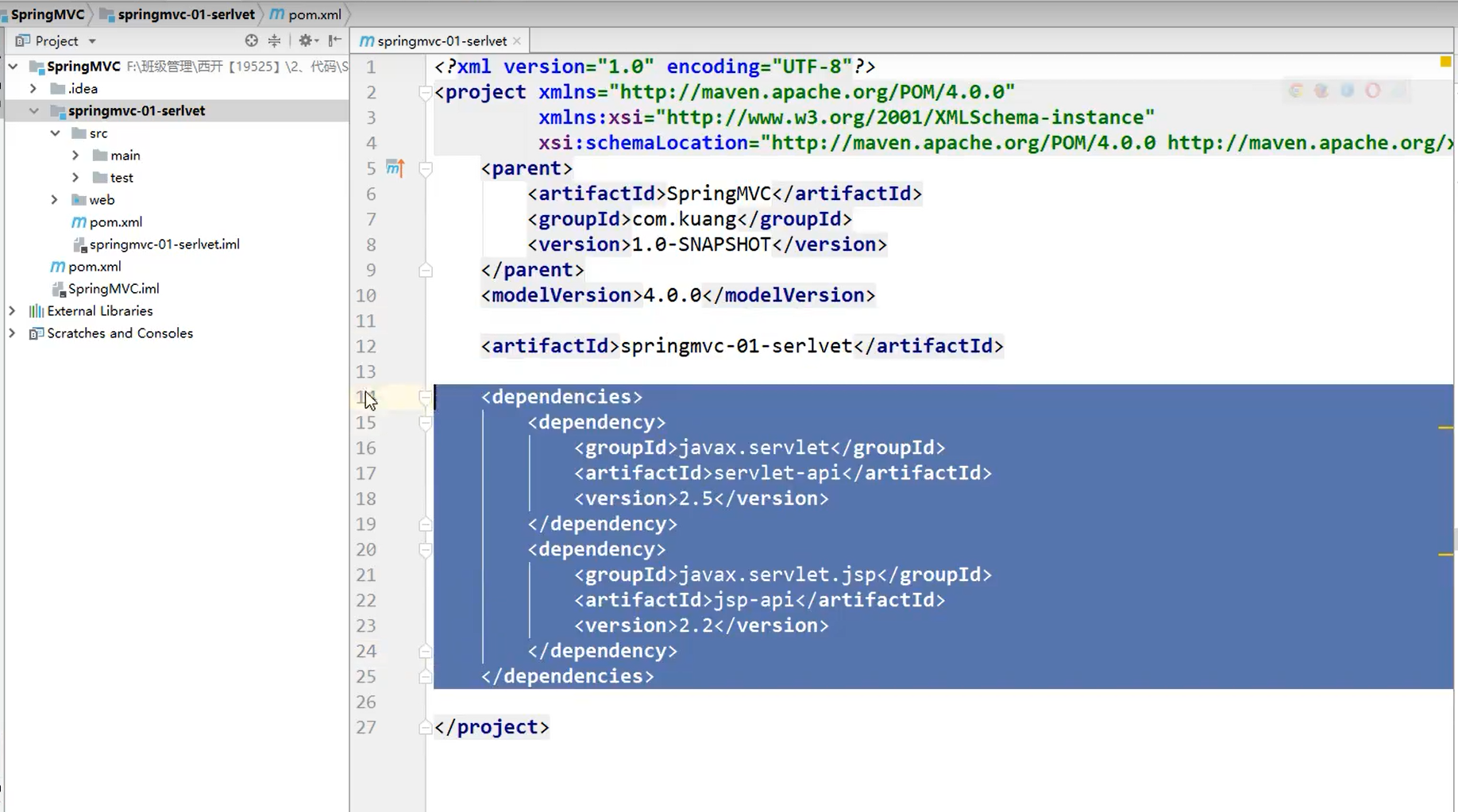Click springmvc-01-serlvet in the breadcrumb bar

point(187,14)
